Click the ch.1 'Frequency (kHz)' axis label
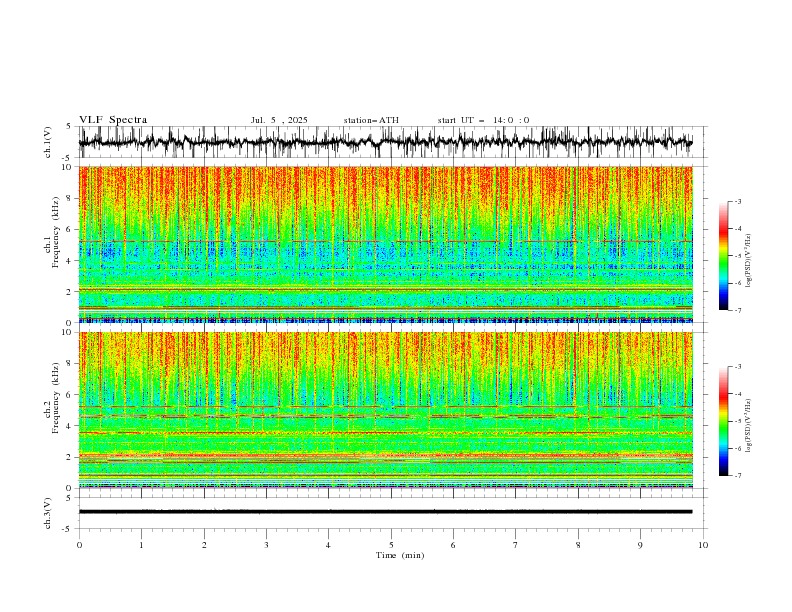Viewport: 792px width, 612px height. point(56,230)
